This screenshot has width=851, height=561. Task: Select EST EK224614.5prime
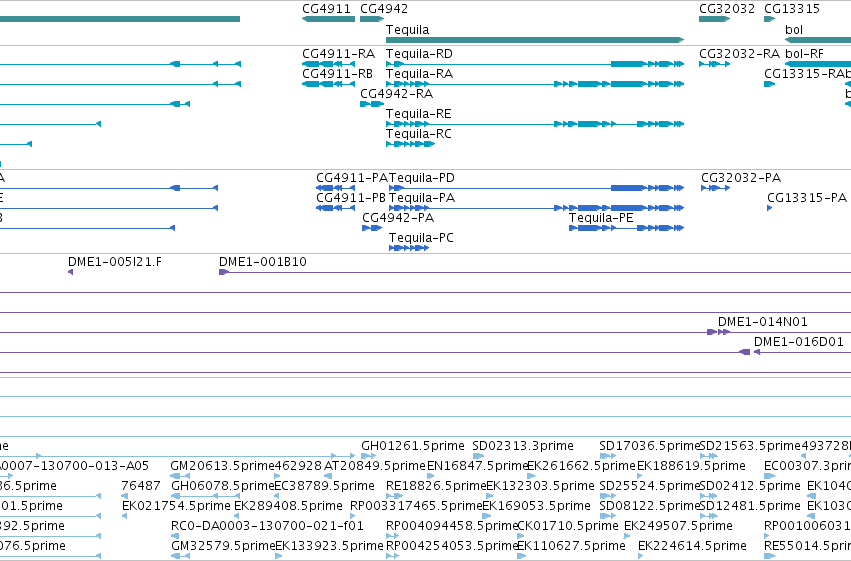click(x=692, y=546)
